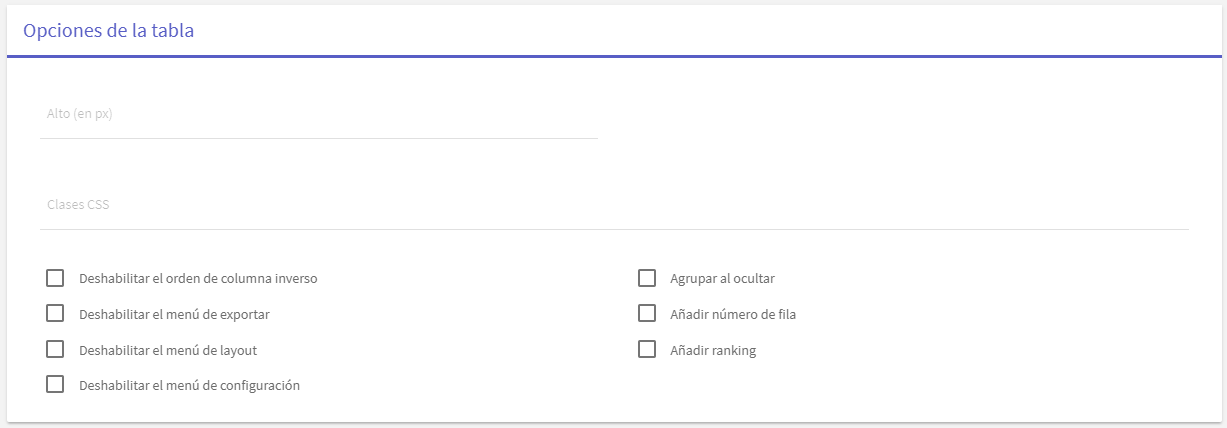Viewport: 1227px width, 428px height.
Task: Click the 'Añadir número de fila' label text
Action: click(733, 315)
